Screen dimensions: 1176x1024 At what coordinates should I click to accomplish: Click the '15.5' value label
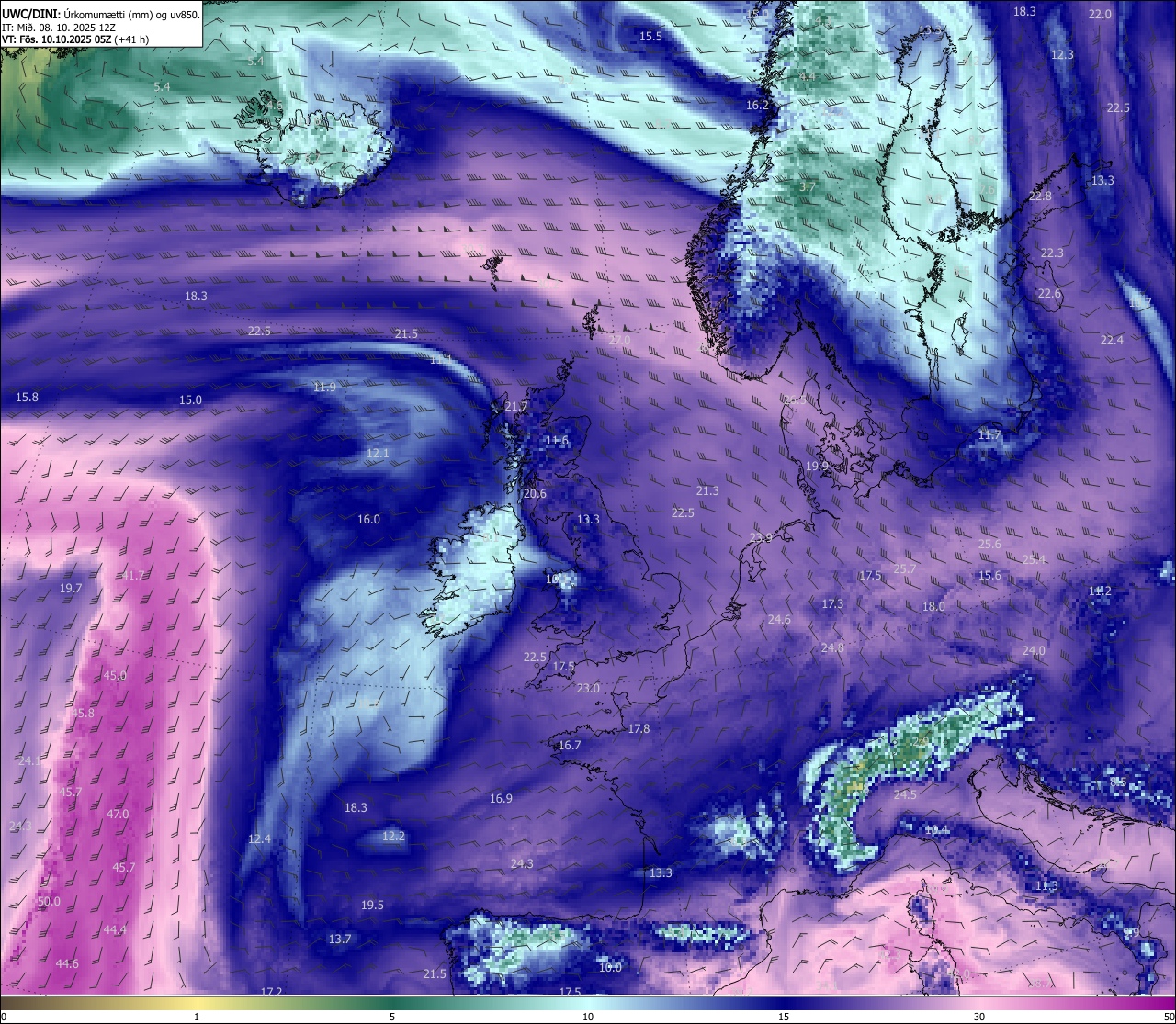[650, 37]
